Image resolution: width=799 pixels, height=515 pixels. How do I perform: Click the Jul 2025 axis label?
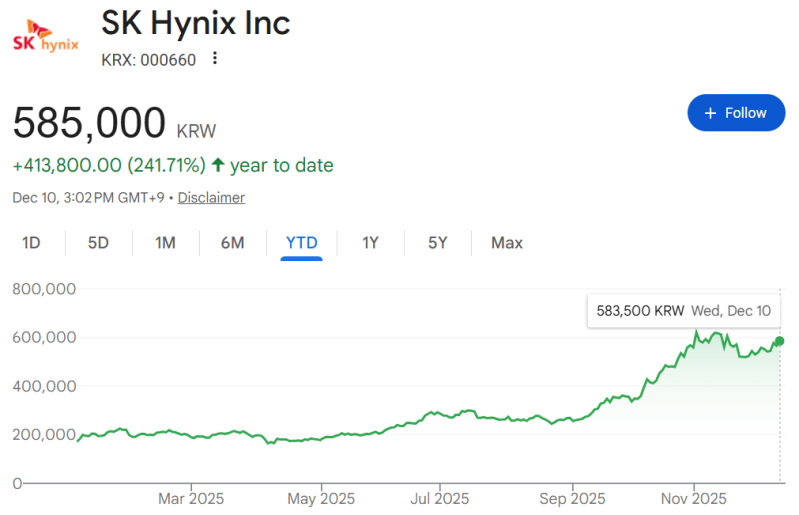[440, 498]
